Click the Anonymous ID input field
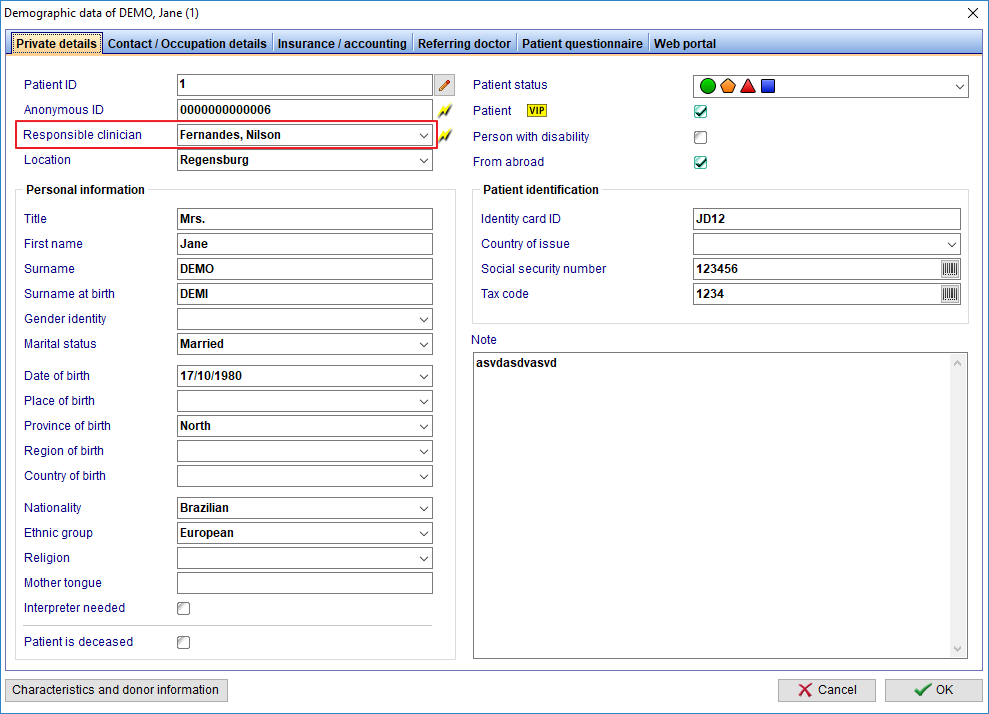Screen dimensions: 989x714 point(305,110)
